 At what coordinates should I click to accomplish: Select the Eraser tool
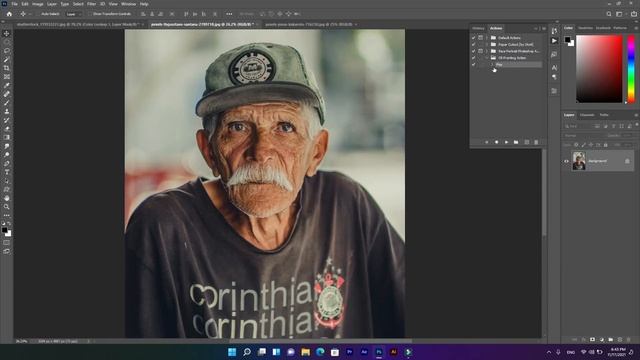[x=7, y=129]
